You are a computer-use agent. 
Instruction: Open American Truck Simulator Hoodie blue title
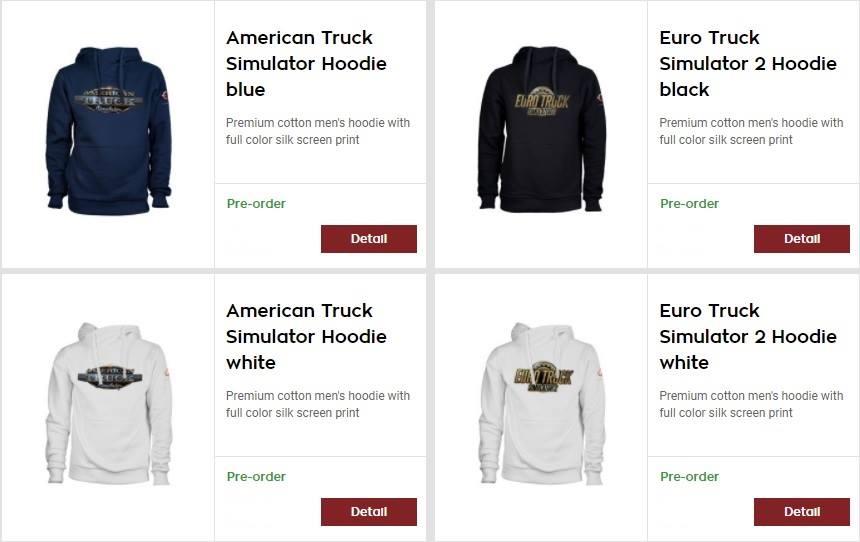pos(306,64)
